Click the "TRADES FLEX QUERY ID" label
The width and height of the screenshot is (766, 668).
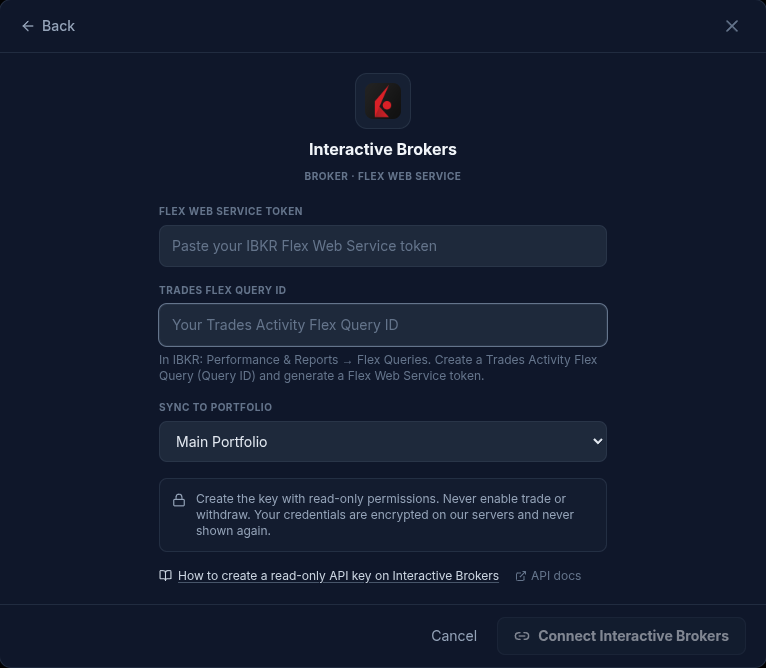(x=222, y=290)
